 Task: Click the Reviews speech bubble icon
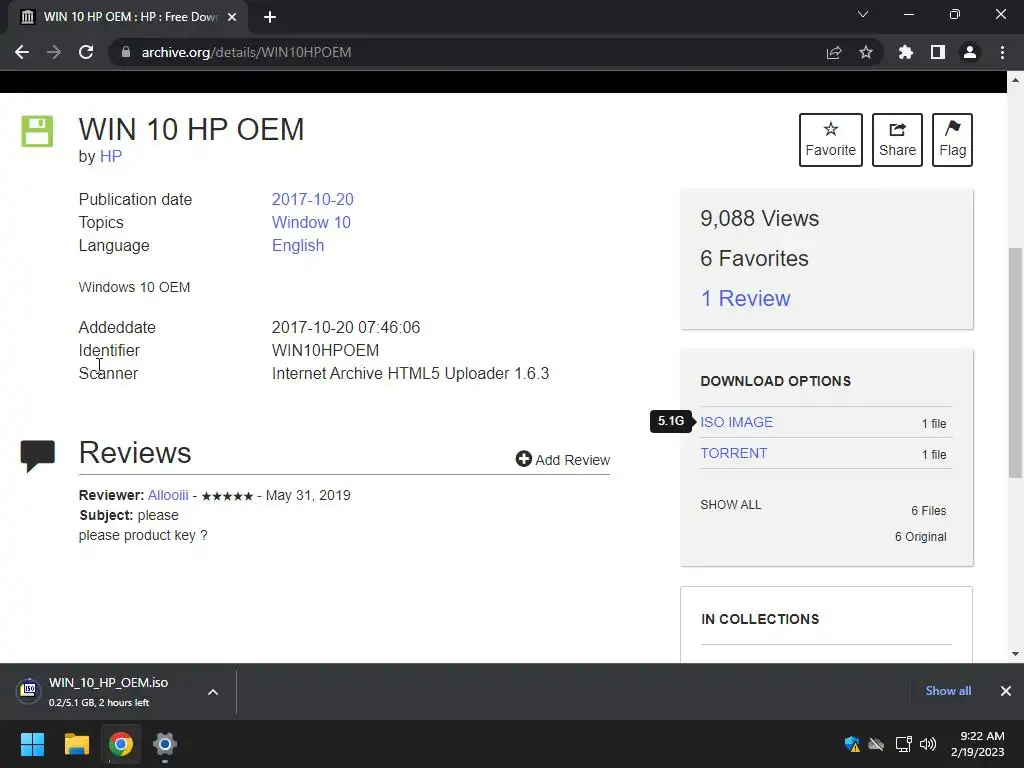click(x=37, y=456)
